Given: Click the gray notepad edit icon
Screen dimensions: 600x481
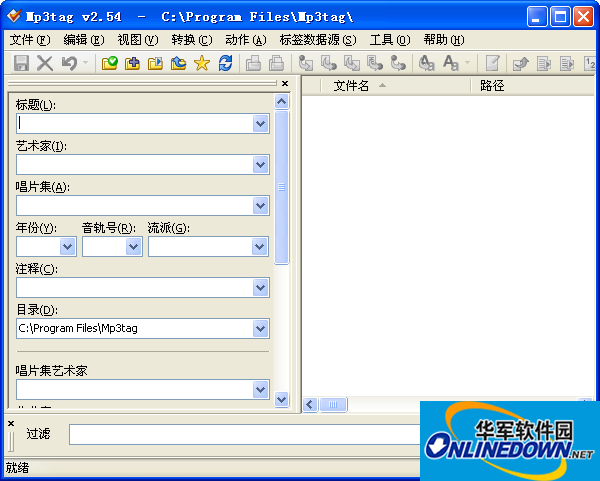Looking at the screenshot, I should [492, 63].
